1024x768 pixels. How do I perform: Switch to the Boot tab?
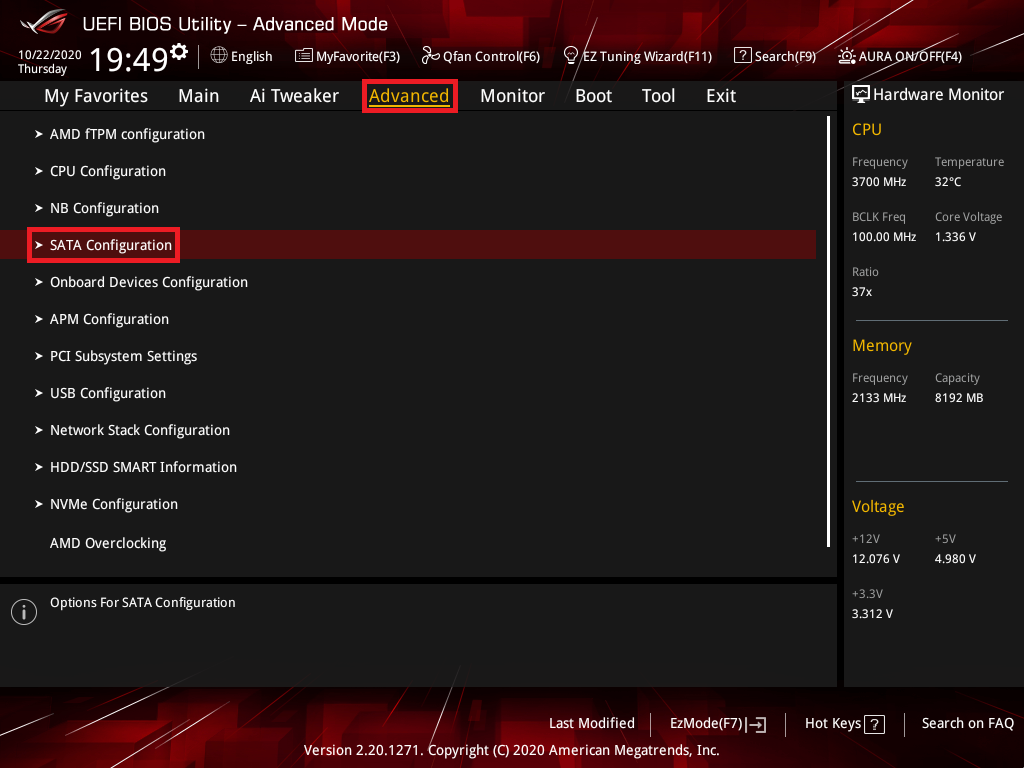(x=593, y=96)
